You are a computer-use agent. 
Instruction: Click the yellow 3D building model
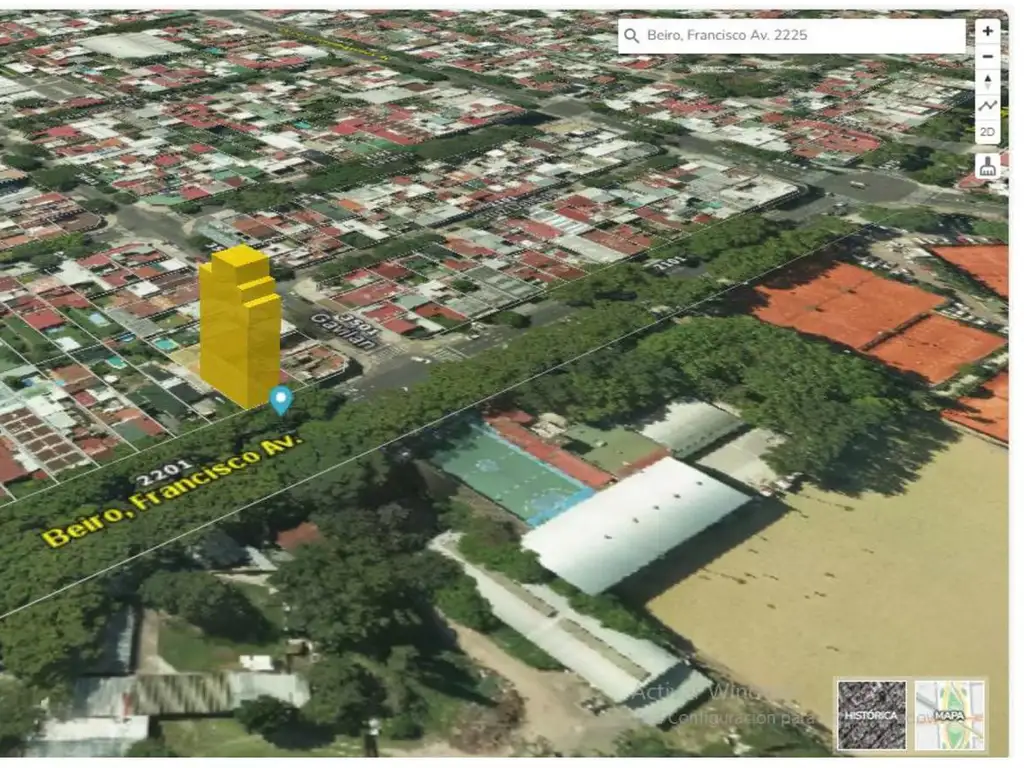pos(240,325)
